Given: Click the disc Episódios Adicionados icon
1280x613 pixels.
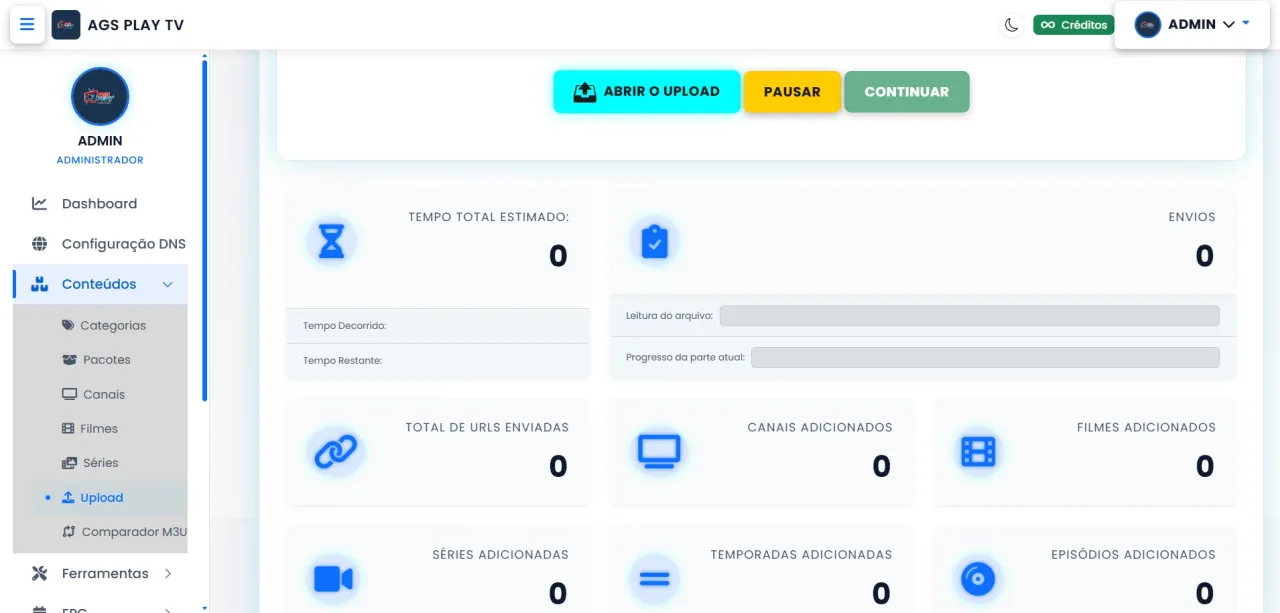Looking at the screenshot, I should click(x=977, y=579).
